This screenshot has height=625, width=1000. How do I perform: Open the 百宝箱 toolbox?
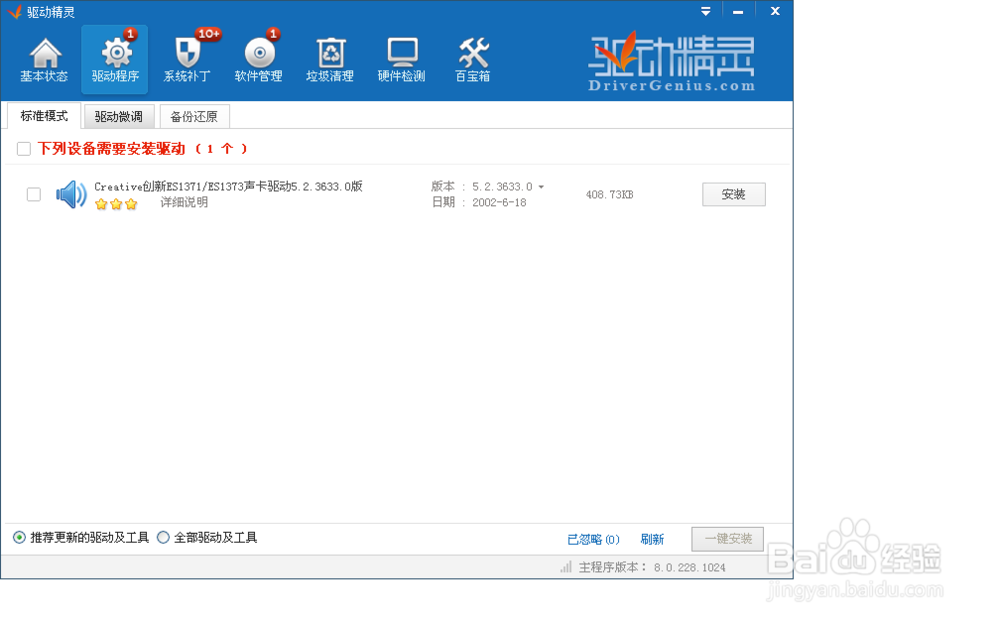point(473,58)
